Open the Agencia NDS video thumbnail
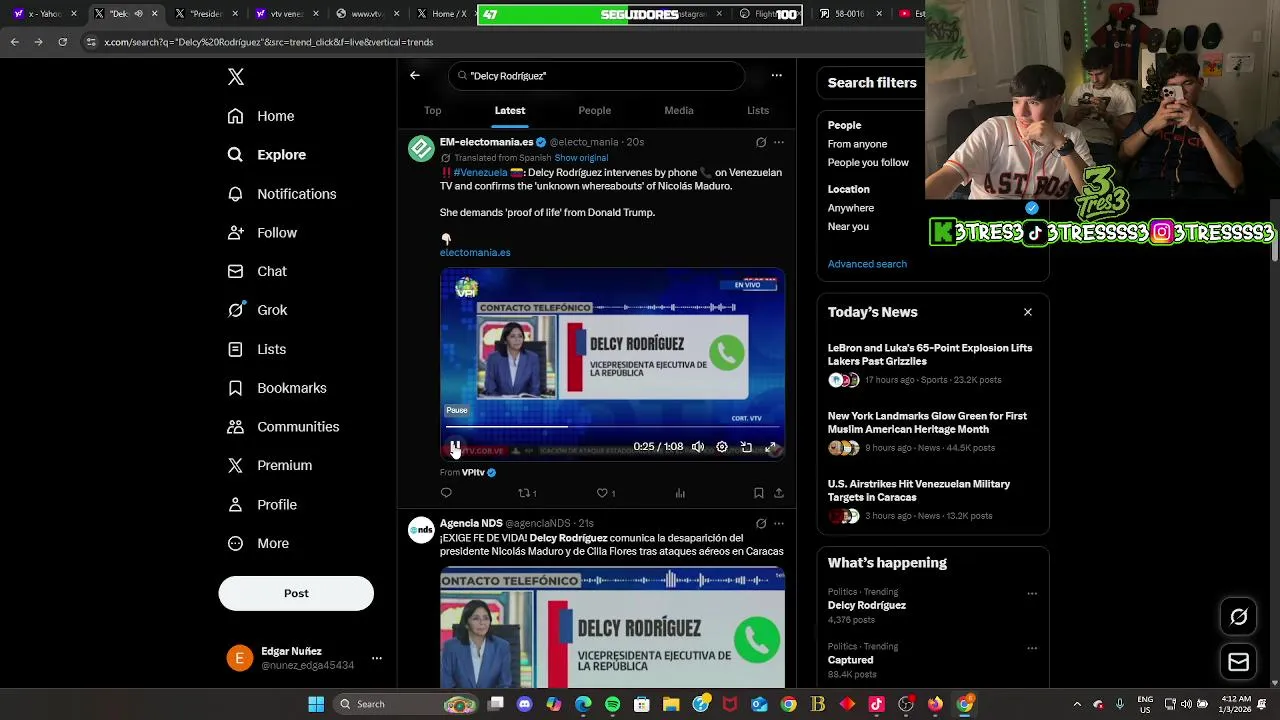 point(612,627)
